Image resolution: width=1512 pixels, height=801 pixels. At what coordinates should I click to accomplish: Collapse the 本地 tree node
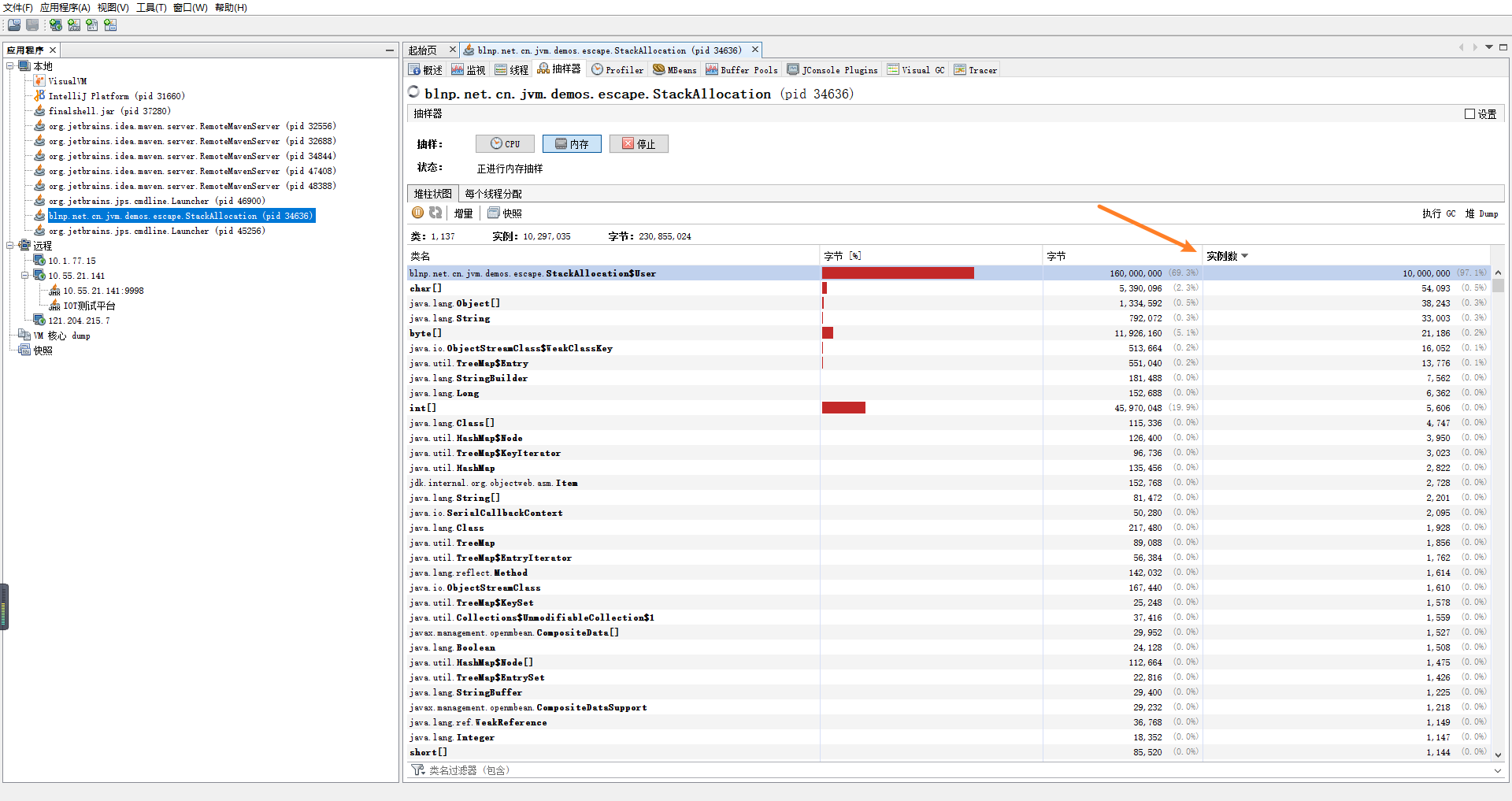click(10, 66)
